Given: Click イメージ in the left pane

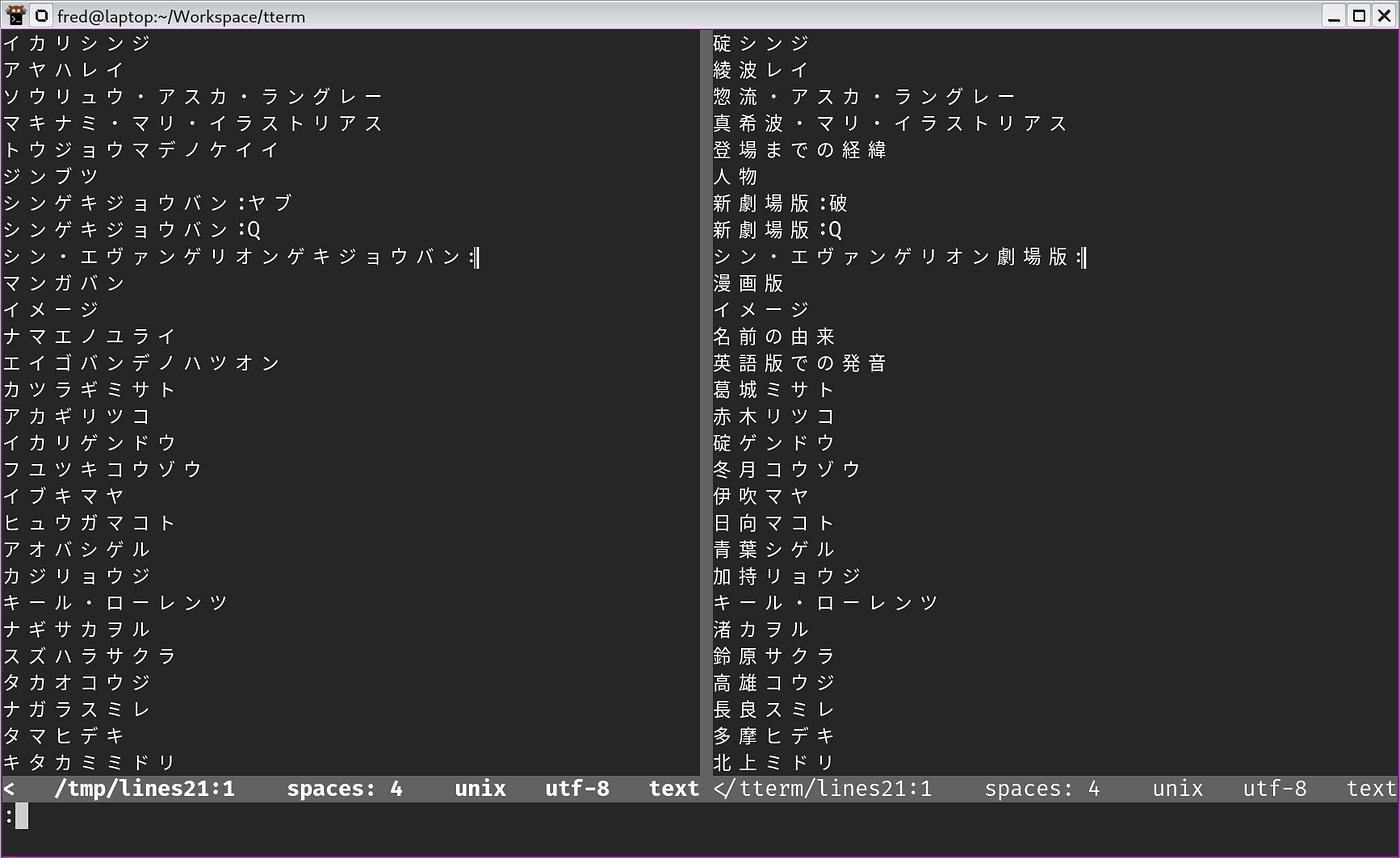Looking at the screenshot, I should click(x=50, y=310).
